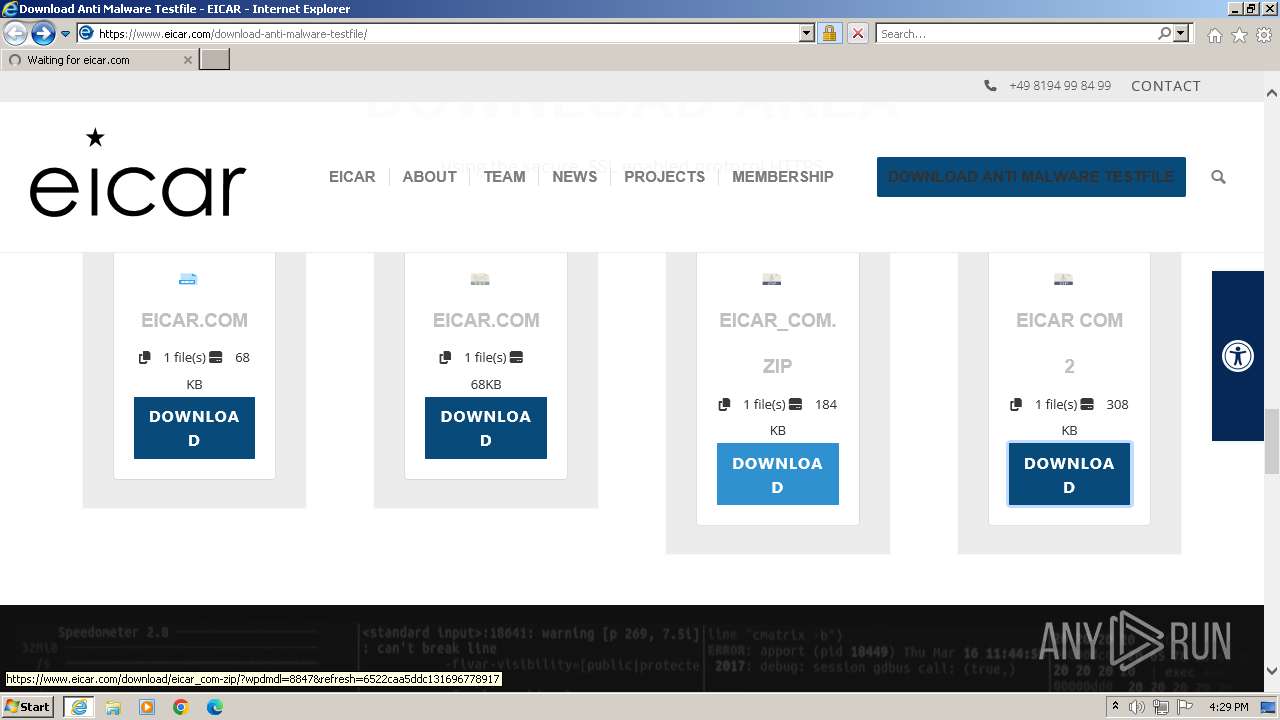Click the phone icon in top bar
This screenshot has width=1280, height=720.
click(990, 86)
